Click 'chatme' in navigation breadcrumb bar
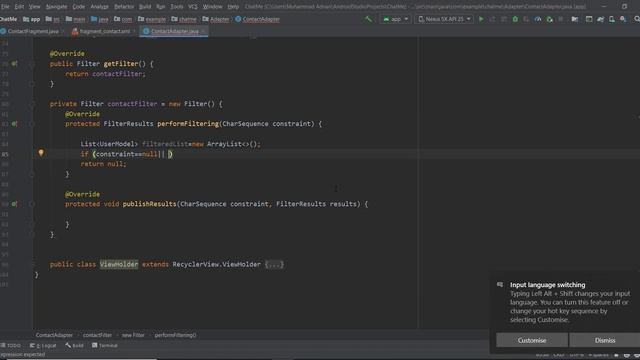 tap(184, 19)
